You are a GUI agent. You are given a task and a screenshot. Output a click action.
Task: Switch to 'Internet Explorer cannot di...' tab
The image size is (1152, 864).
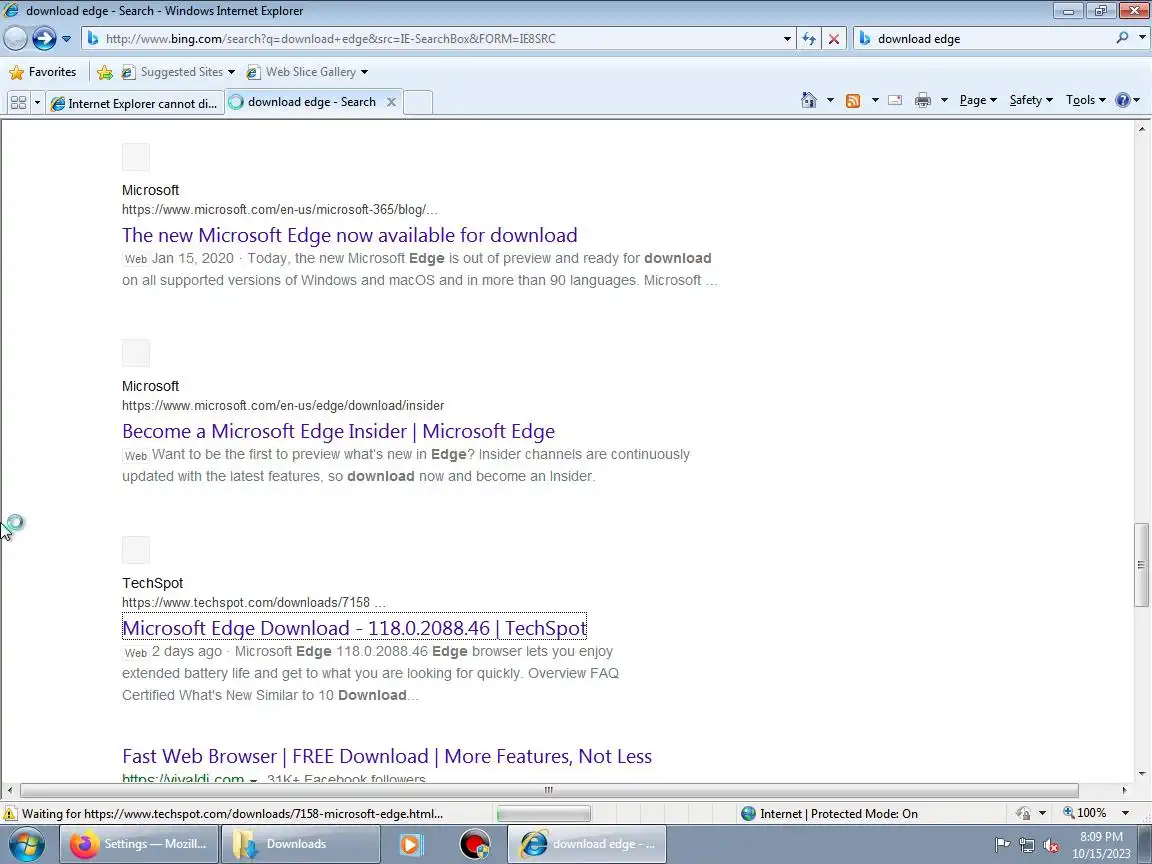coord(134,103)
